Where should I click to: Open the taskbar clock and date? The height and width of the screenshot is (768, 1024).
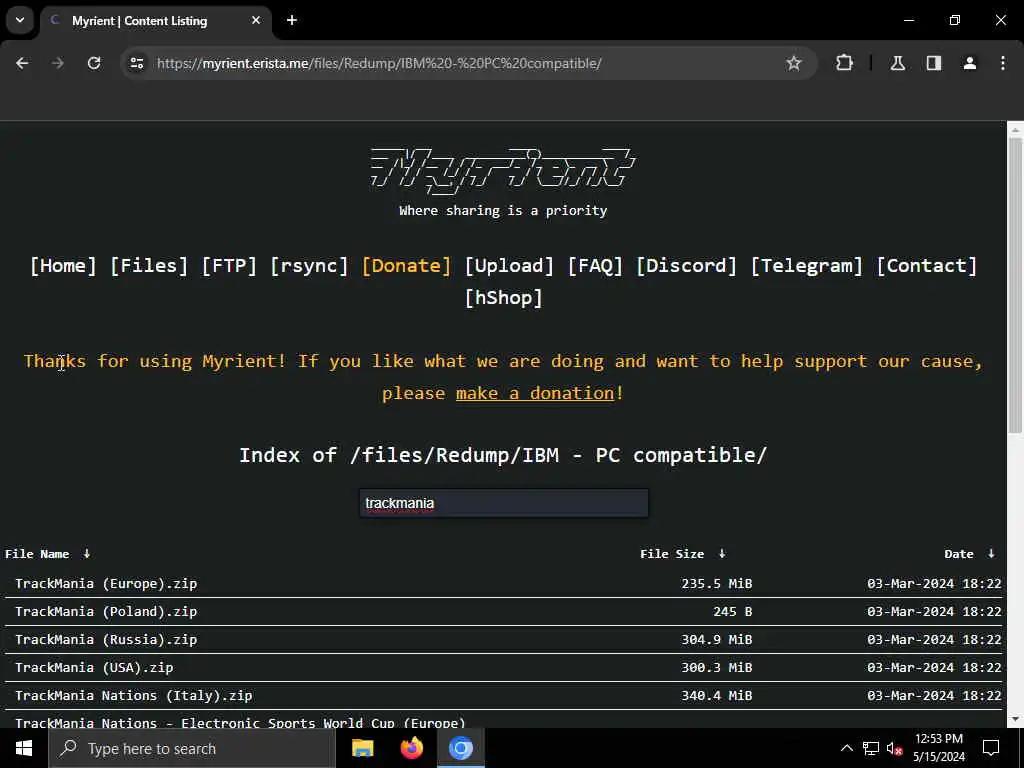[938, 748]
